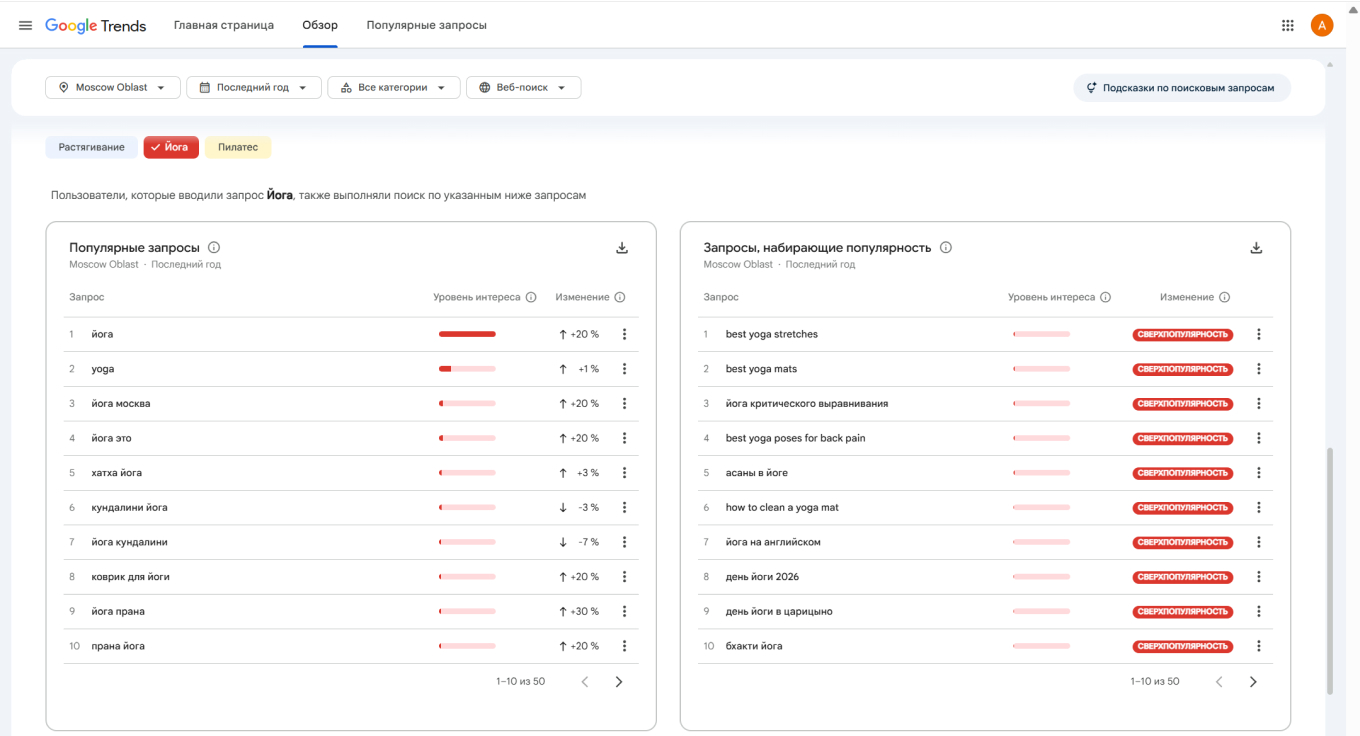
Task: Open more options for йога москва
Action: [624, 403]
